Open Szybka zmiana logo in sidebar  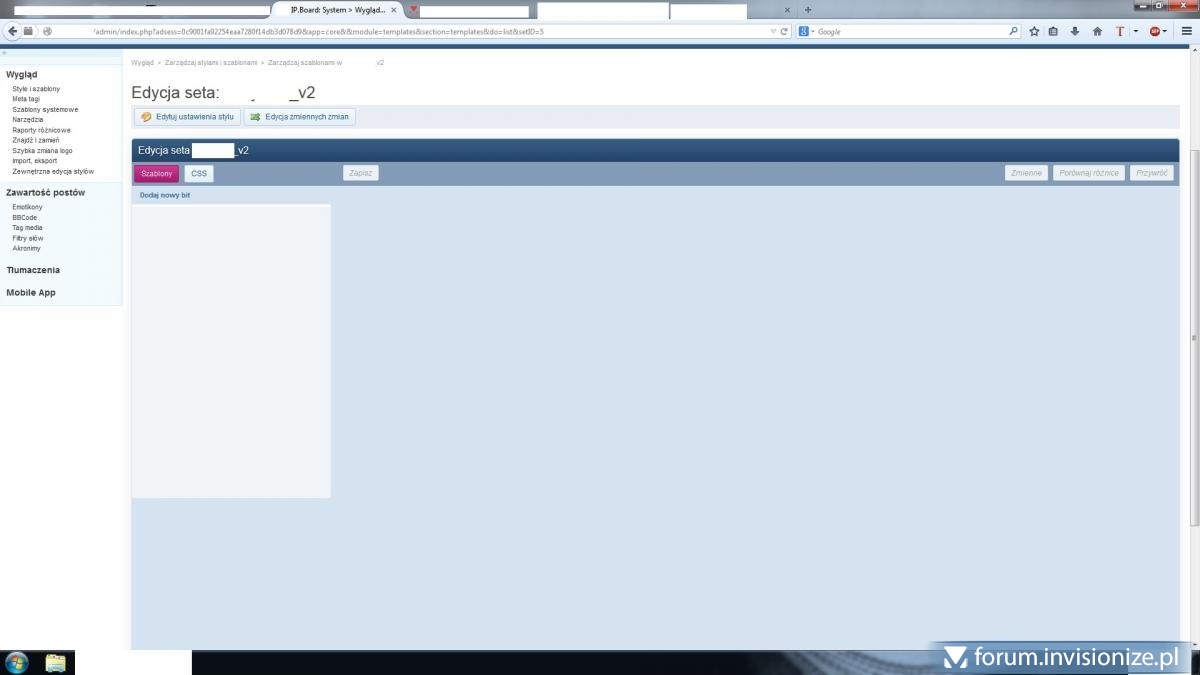pyautogui.click(x=42, y=150)
